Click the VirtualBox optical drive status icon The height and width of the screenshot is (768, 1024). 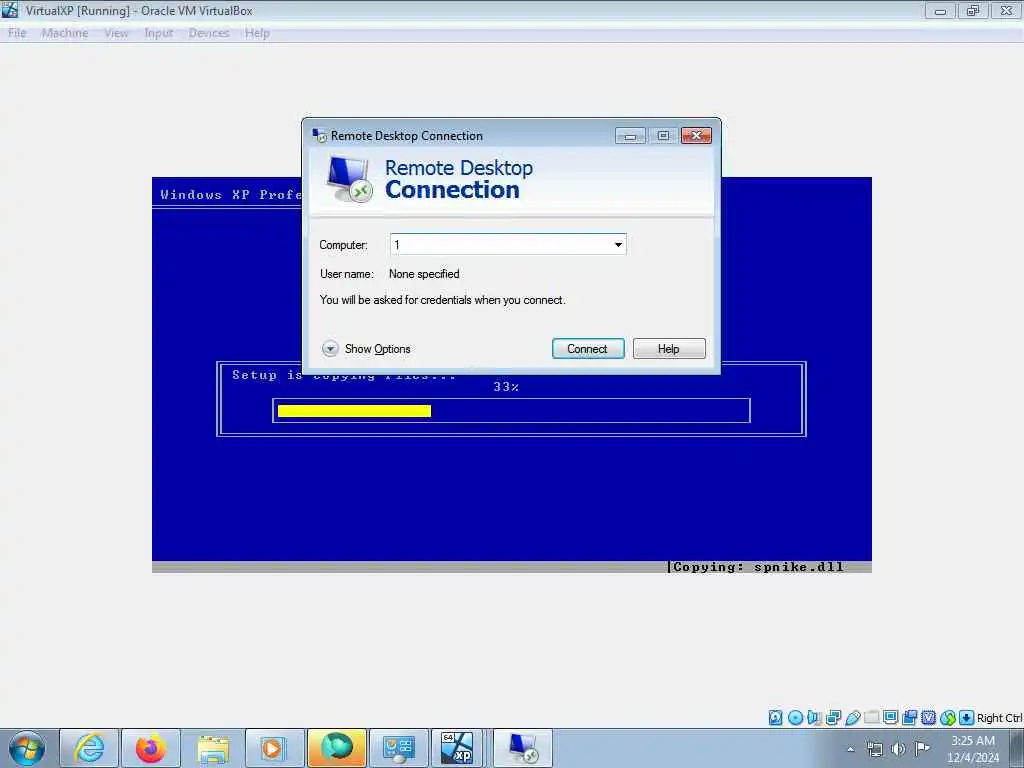click(795, 718)
